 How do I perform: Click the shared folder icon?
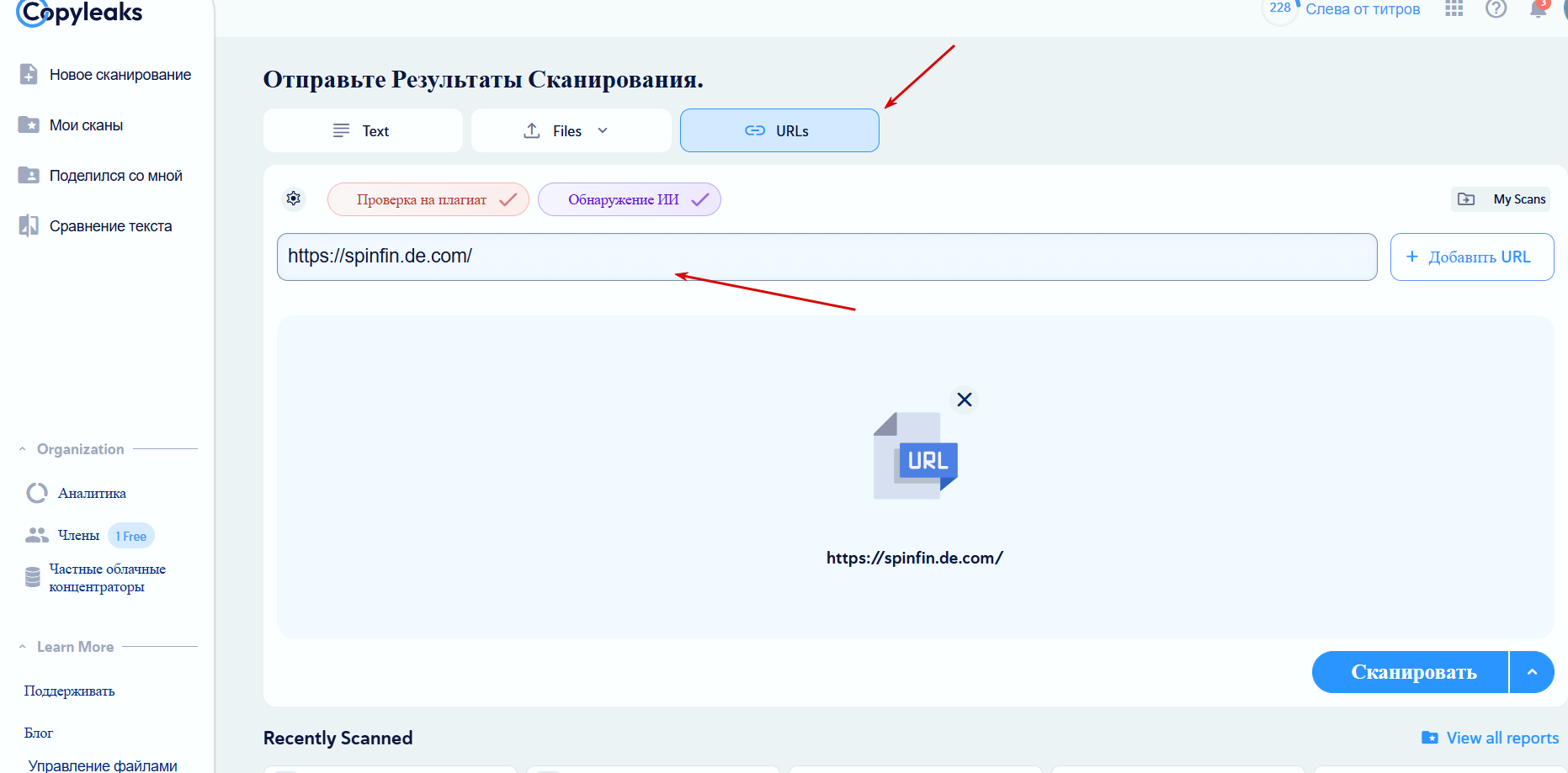[29, 175]
